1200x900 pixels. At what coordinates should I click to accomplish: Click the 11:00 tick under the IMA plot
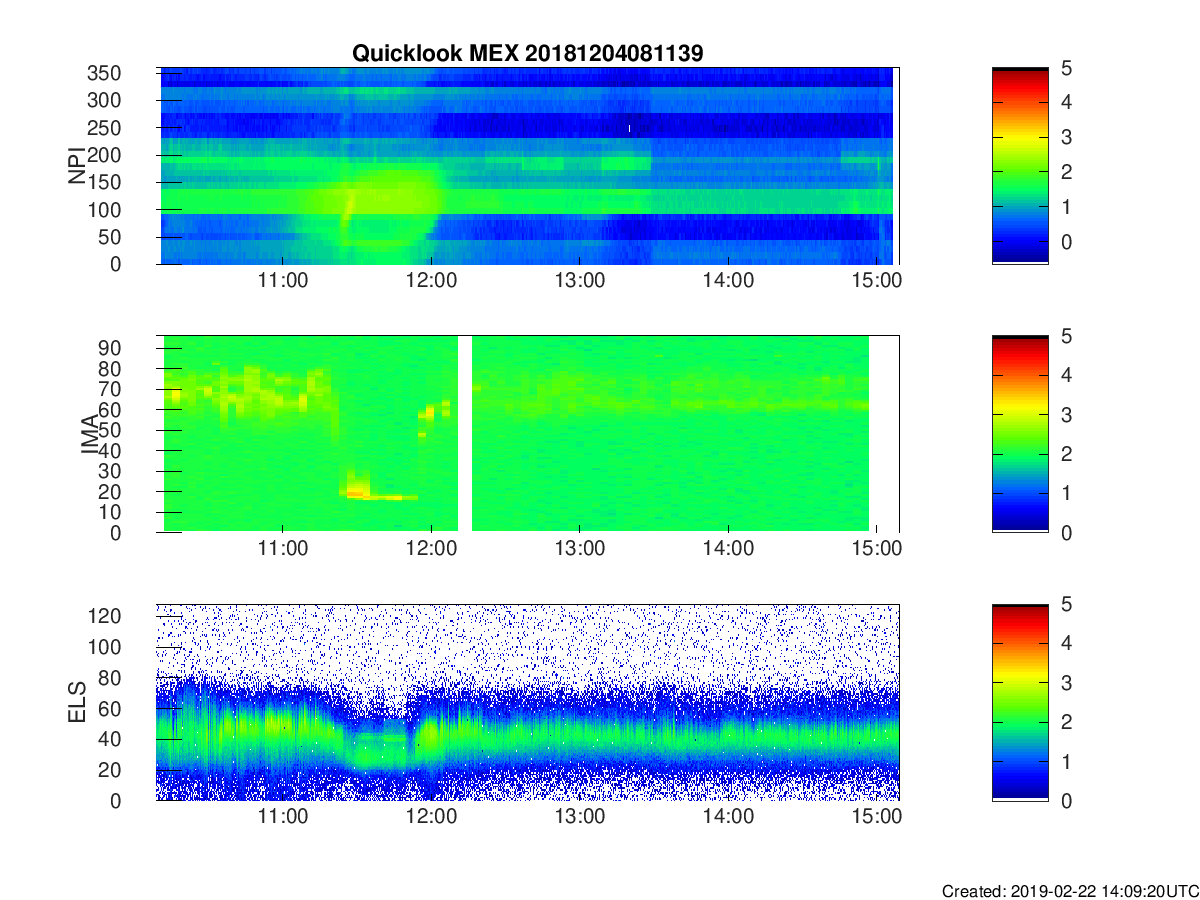tap(283, 549)
